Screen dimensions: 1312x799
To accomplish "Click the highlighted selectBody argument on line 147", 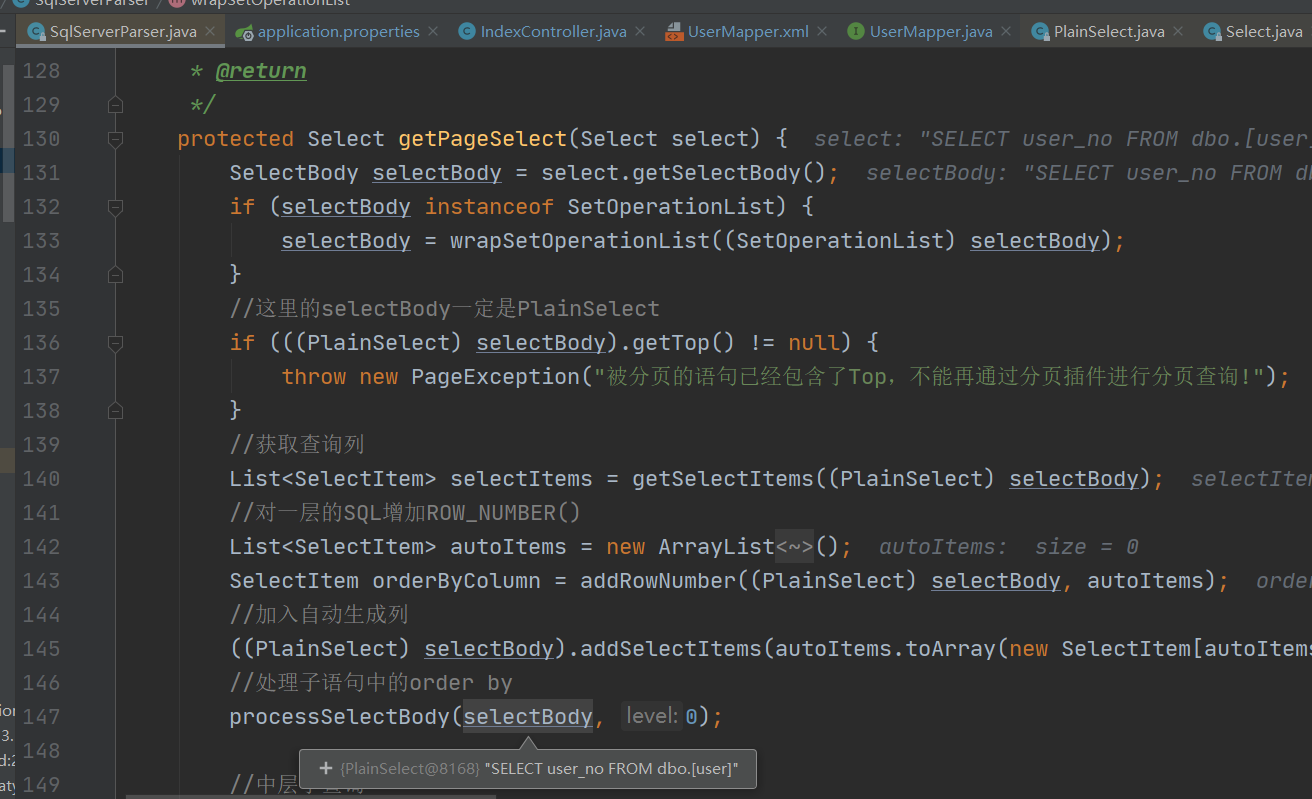I will coord(528,717).
